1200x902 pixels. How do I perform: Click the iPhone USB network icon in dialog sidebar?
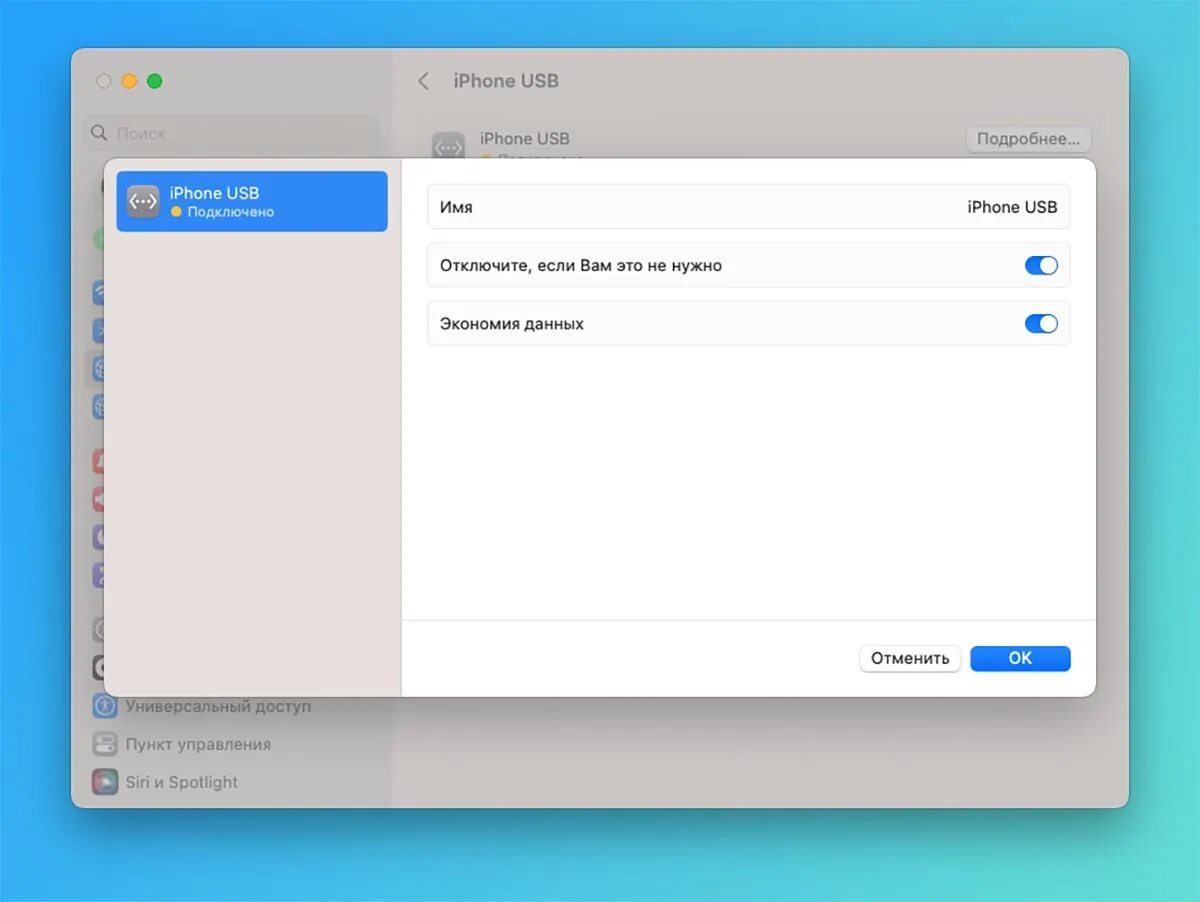143,202
